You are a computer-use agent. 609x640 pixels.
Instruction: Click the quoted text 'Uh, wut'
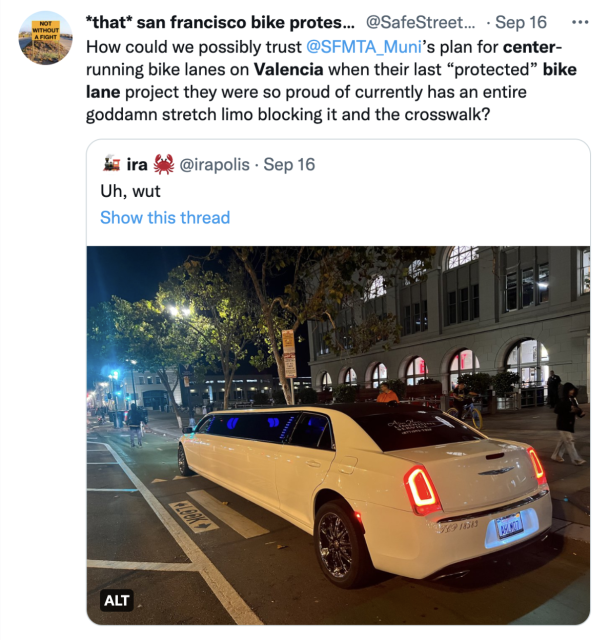(130, 190)
